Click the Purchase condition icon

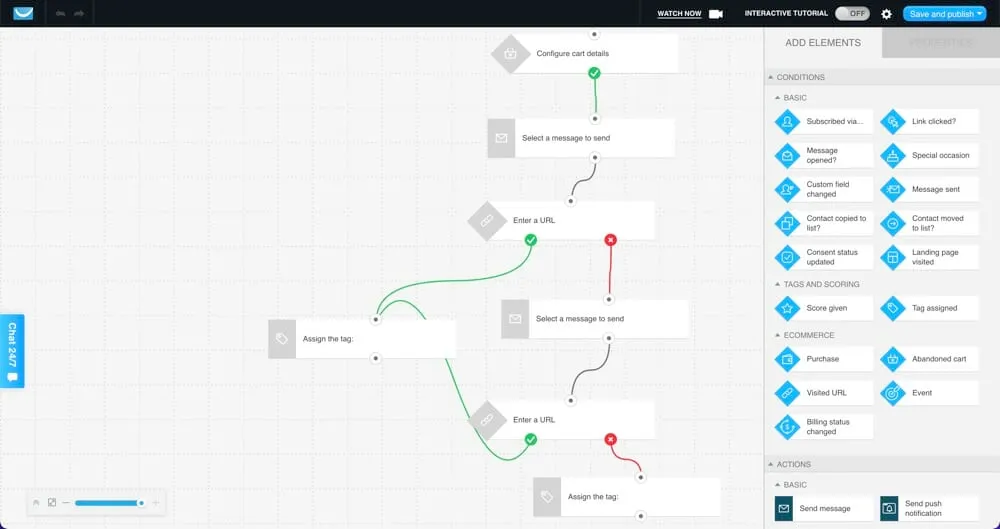(x=788, y=359)
